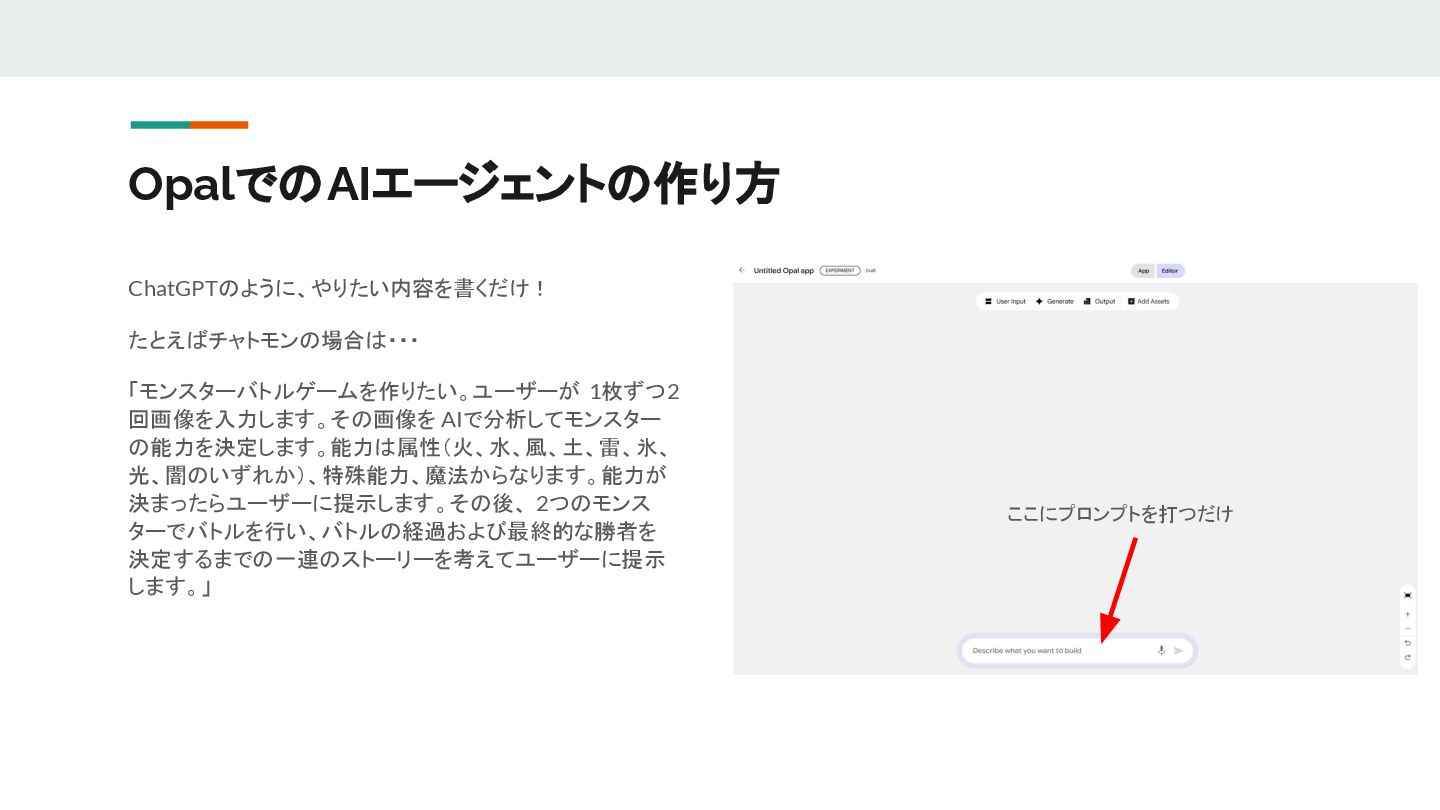The width and height of the screenshot is (1440, 810).
Task: Click the Untitled Opal app title
Action: (x=784, y=270)
